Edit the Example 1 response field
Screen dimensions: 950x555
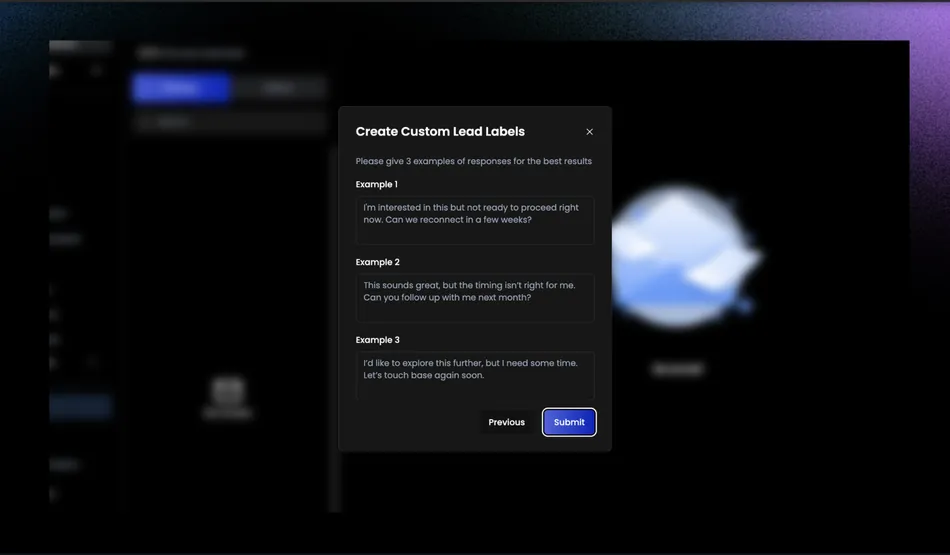click(475, 220)
